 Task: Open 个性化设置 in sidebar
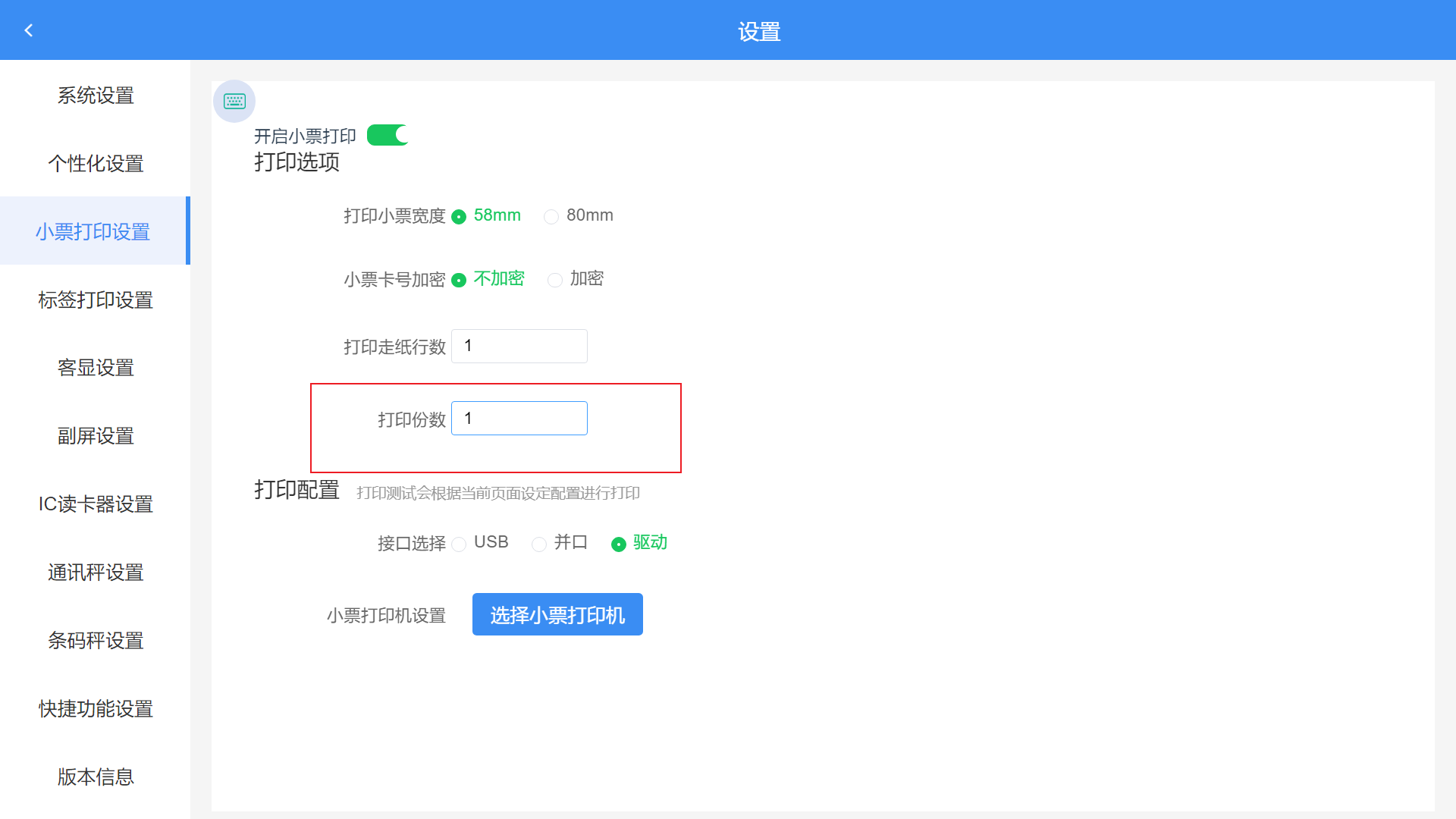pyautogui.click(x=96, y=164)
